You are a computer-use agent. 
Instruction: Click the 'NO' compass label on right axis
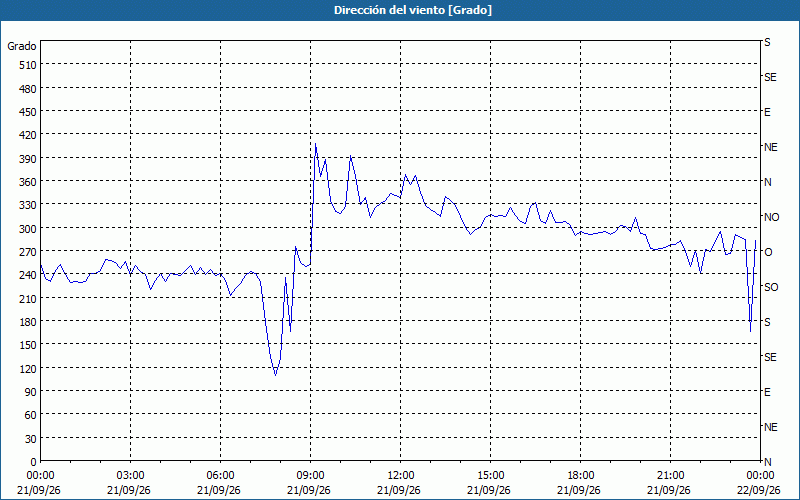tap(771, 217)
